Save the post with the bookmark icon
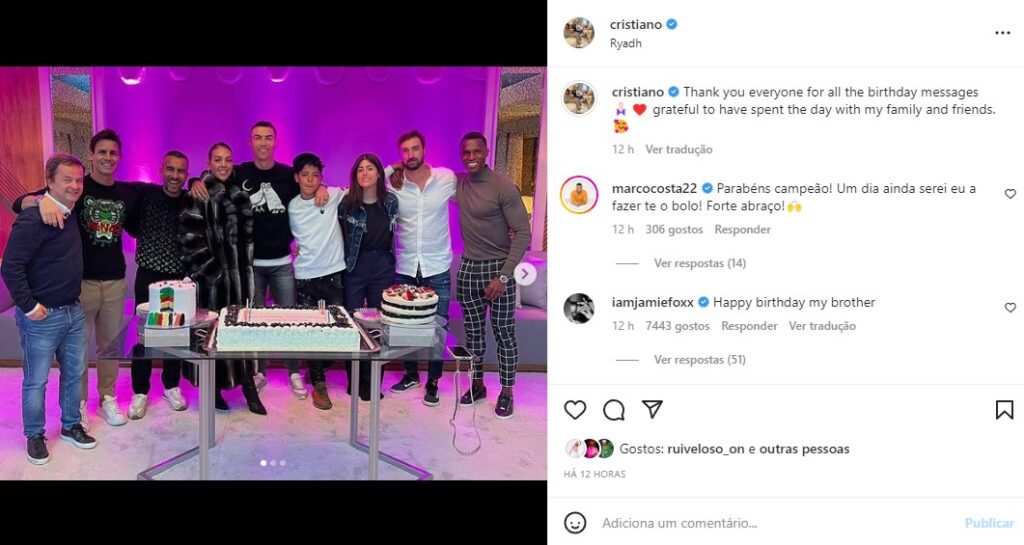1024x545 pixels. [1004, 410]
